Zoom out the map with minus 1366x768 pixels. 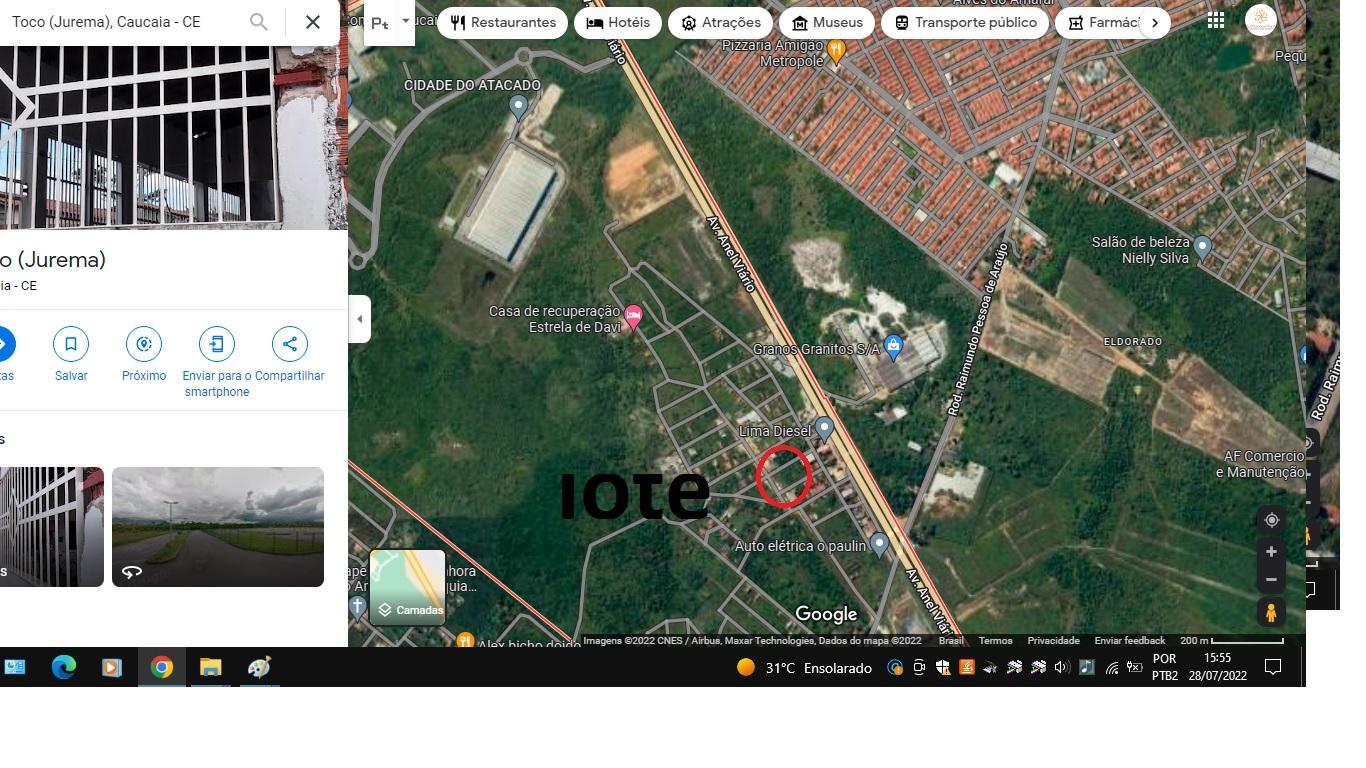pos(1271,580)
